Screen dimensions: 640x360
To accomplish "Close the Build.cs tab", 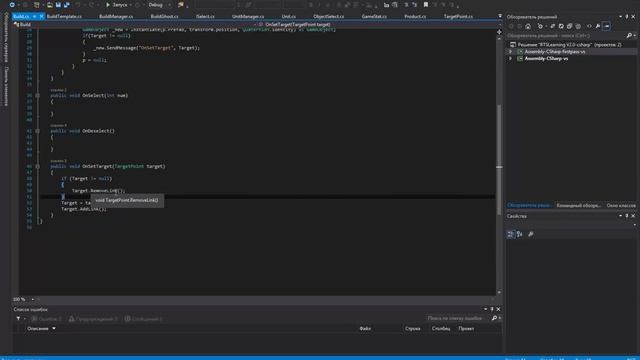I will [x=41, y=16].
